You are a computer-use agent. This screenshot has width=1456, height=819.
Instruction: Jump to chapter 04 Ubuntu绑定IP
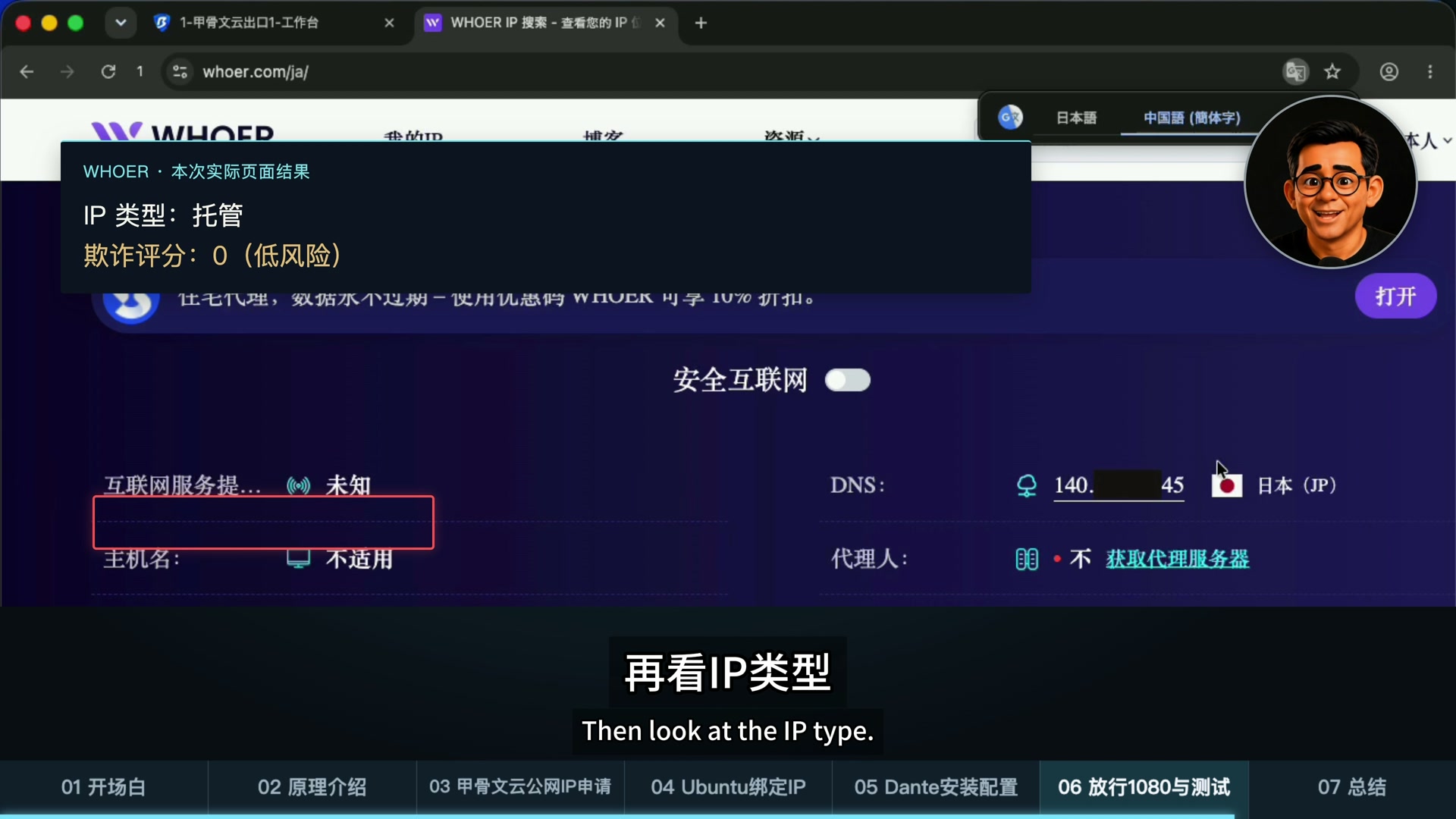pos(728,787)
